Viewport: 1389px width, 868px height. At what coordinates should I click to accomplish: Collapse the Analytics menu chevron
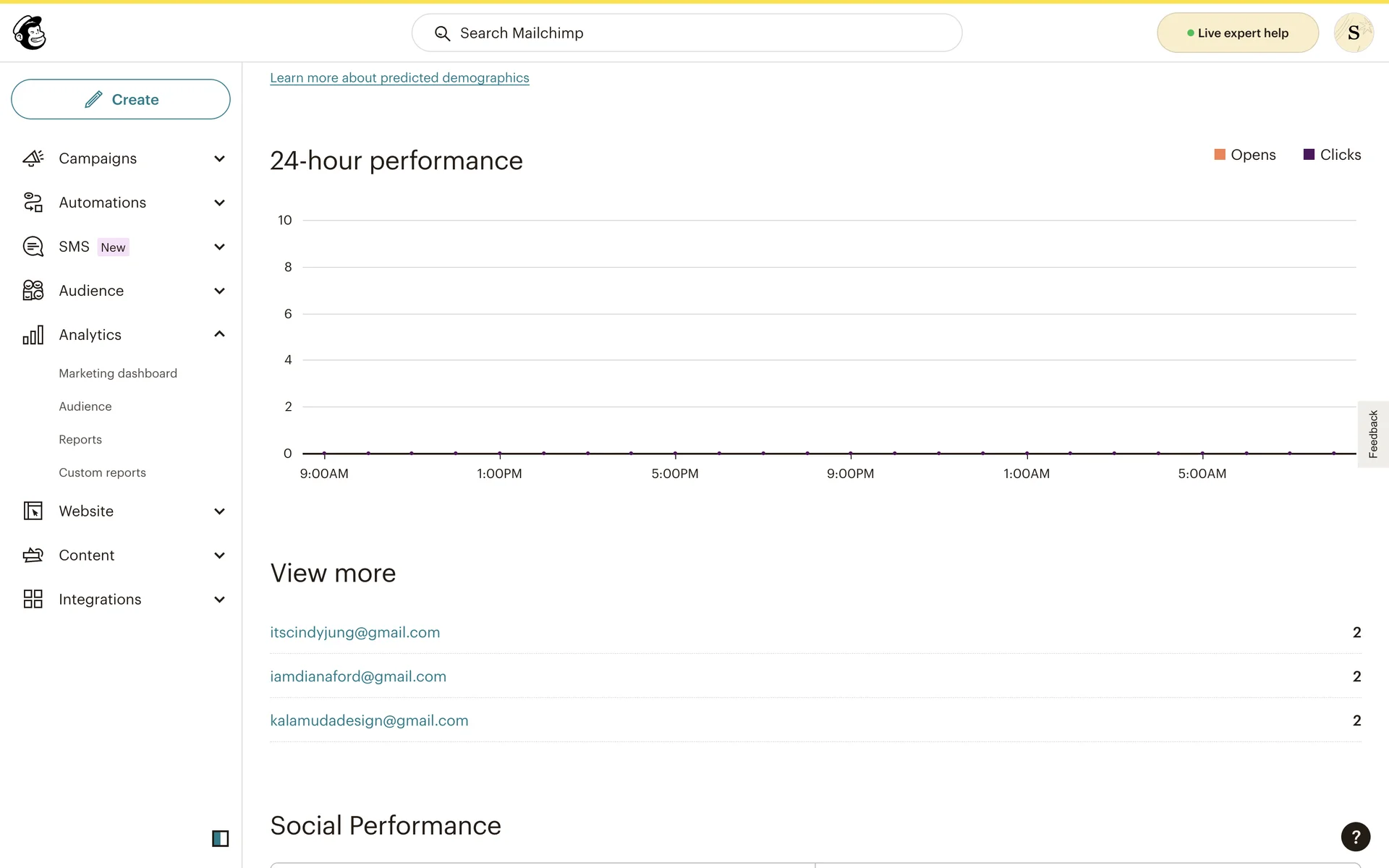pyautogui.click(x=219, y=334)
